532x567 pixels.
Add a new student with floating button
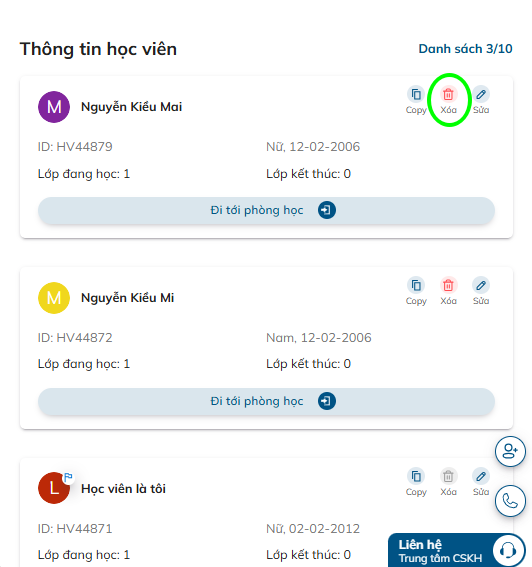coord(510,451)
